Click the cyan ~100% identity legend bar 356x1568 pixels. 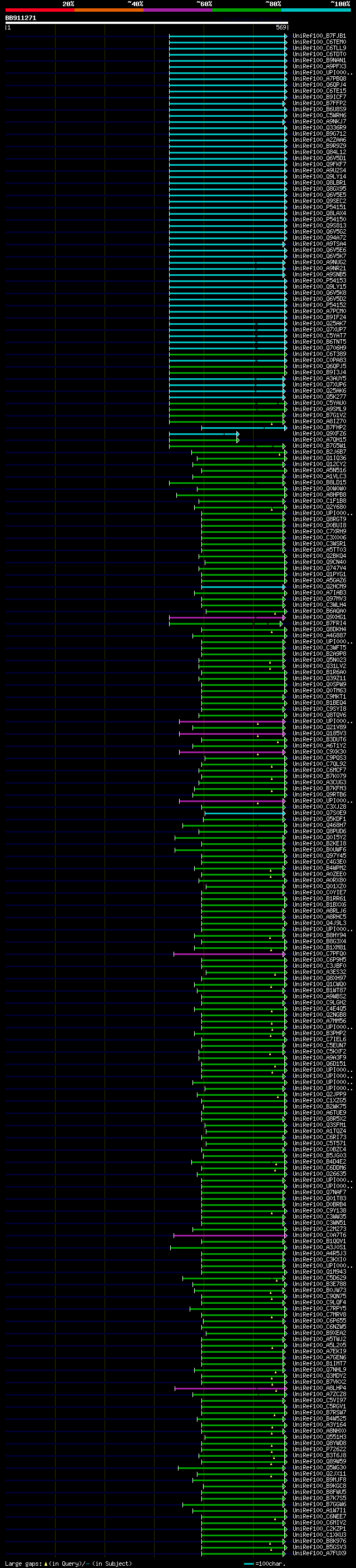(316, 10)
